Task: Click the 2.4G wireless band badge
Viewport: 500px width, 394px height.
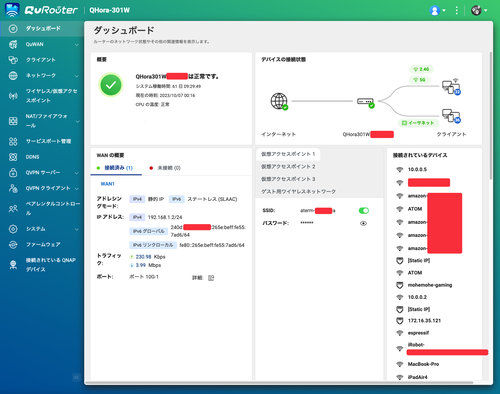Action: coord(421,69)
